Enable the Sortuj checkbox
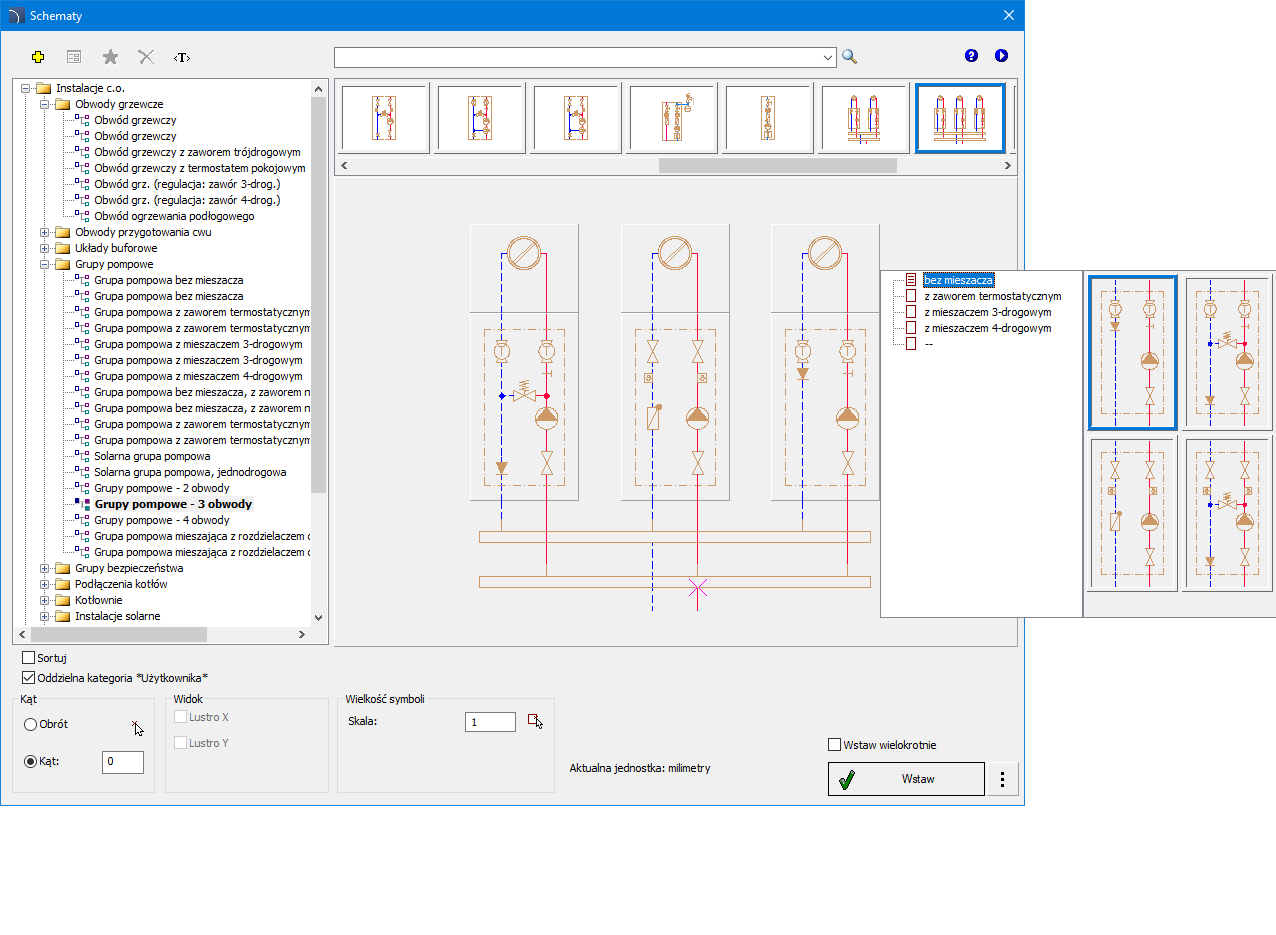The width and height of the screenshot is (1276, 935). pos(29,658)
